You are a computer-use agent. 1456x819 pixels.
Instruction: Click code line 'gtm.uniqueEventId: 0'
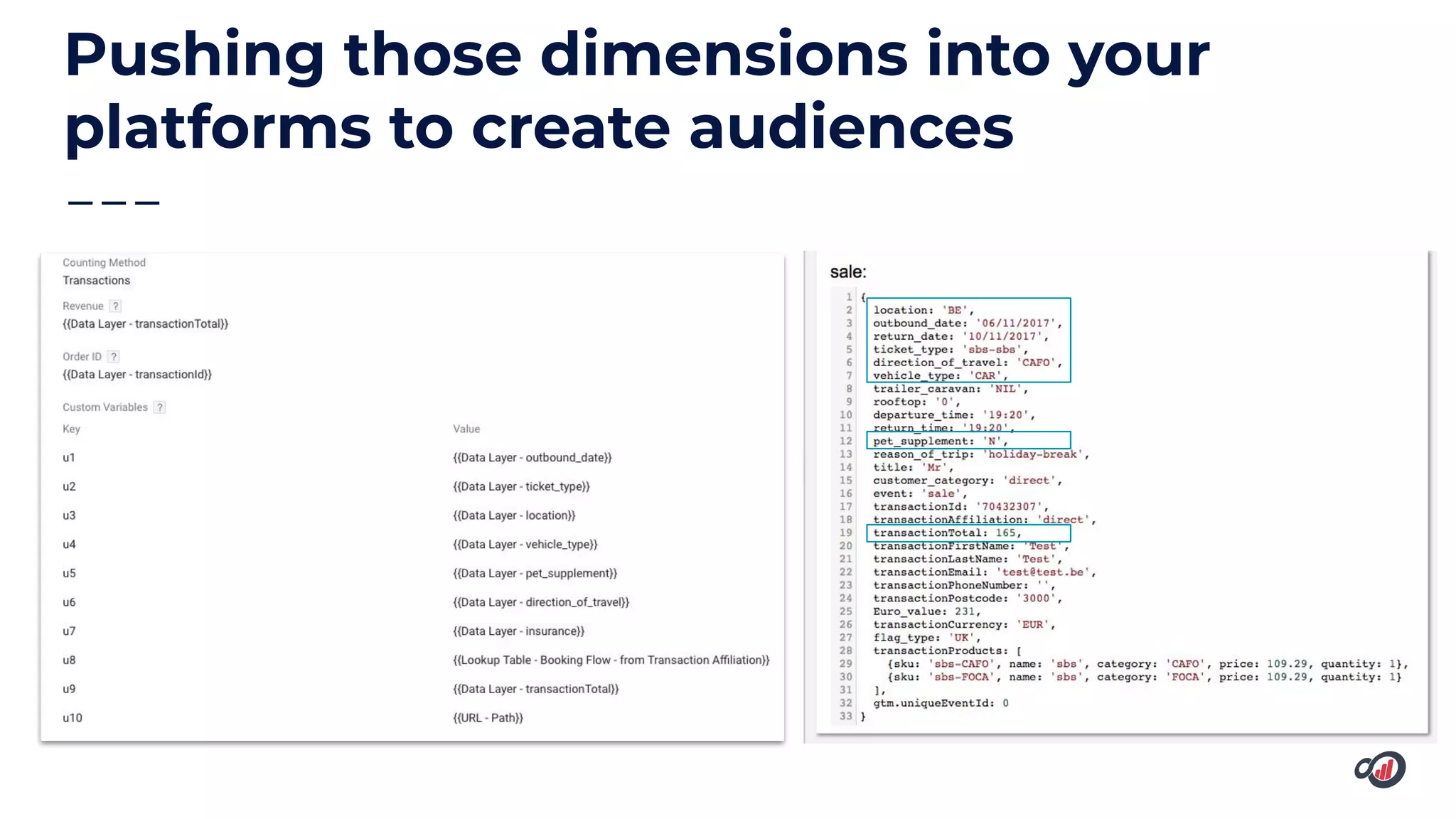click(x=941, y=704)
